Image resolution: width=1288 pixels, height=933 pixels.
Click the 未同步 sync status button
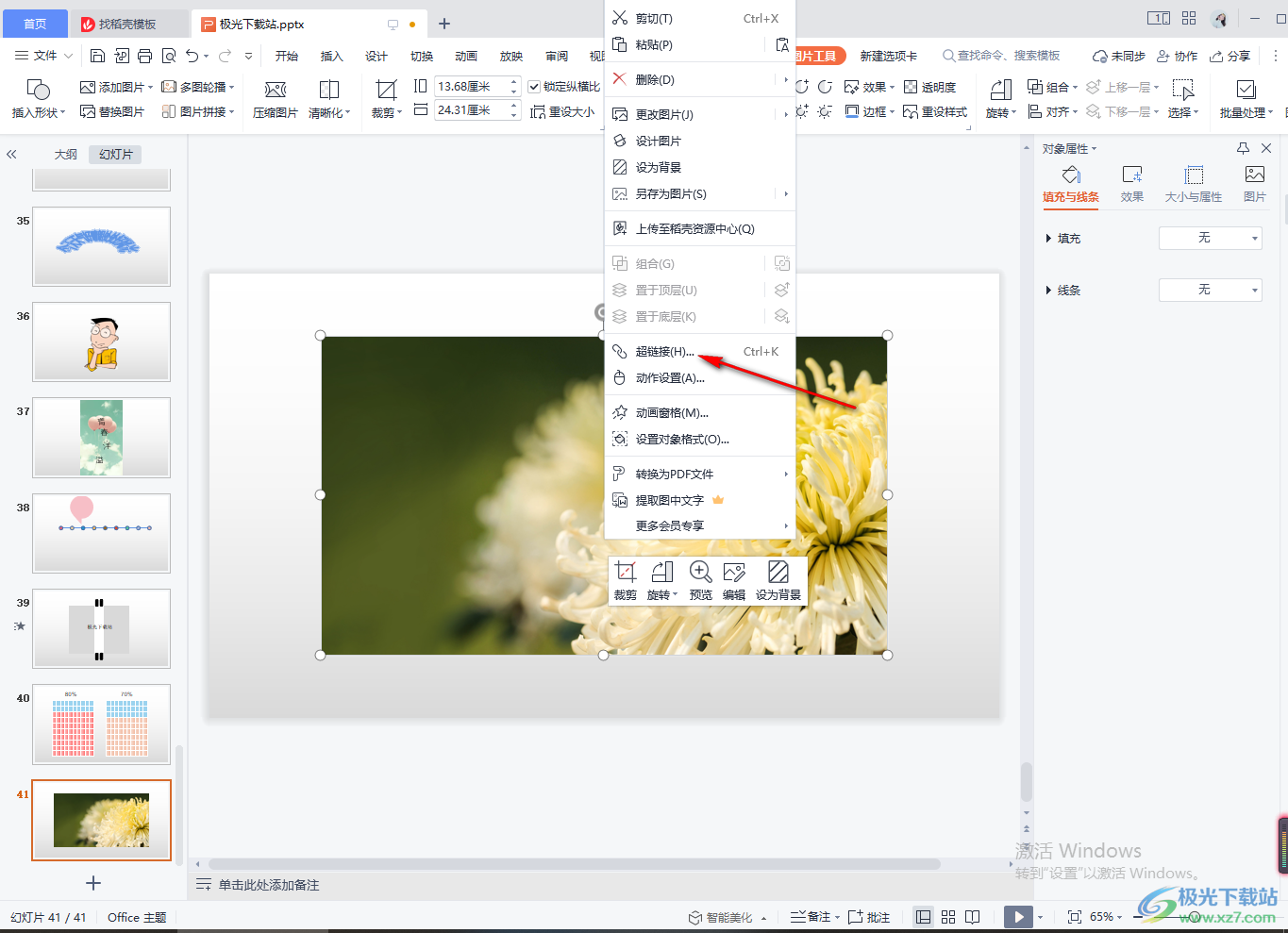[x=1119, y=56]
